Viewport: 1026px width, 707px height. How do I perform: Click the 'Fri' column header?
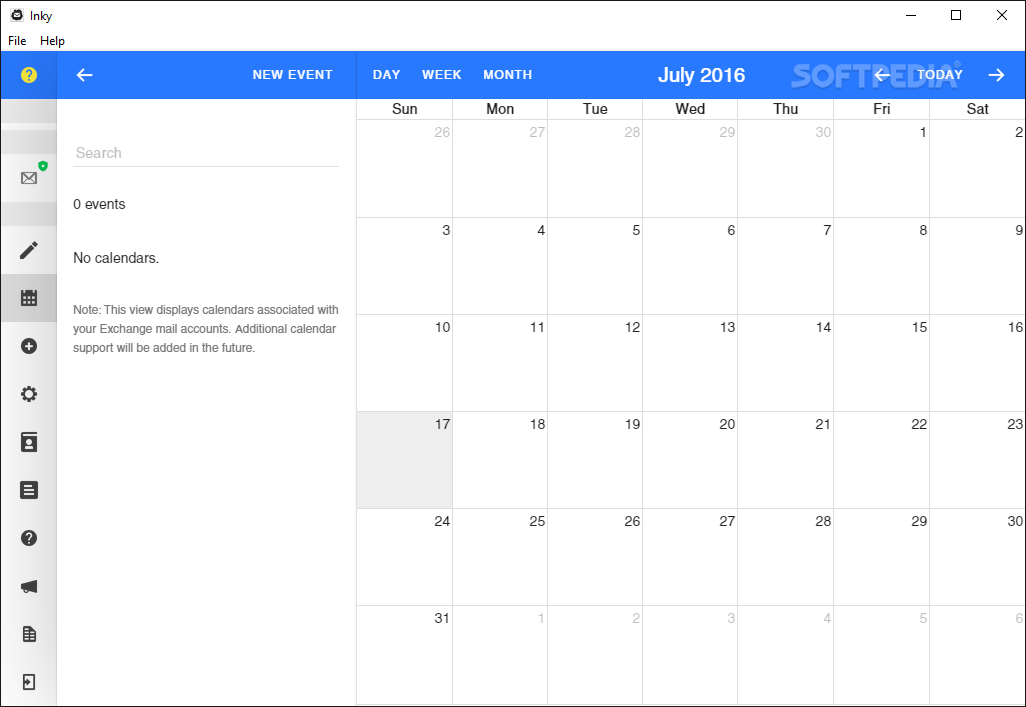[881, 109]
